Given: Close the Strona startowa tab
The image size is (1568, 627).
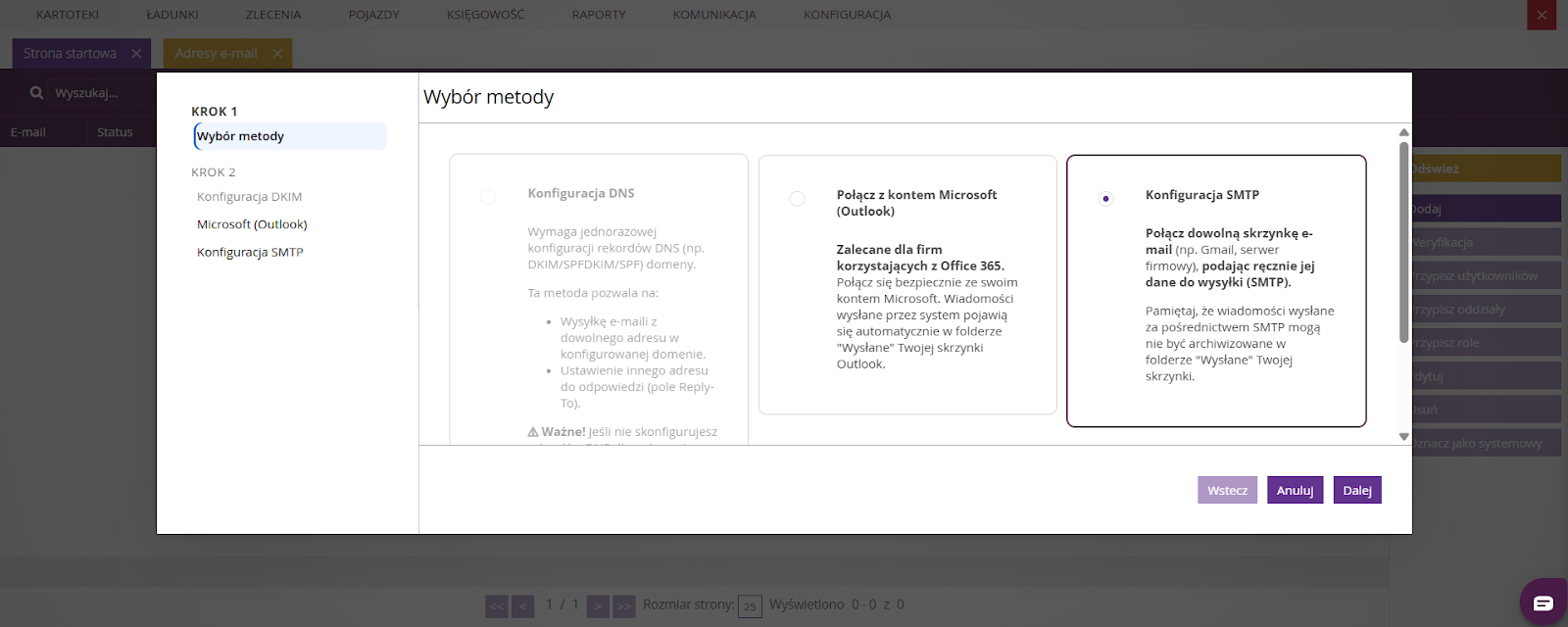Looking at the screenshot, I should pos(136,54).
